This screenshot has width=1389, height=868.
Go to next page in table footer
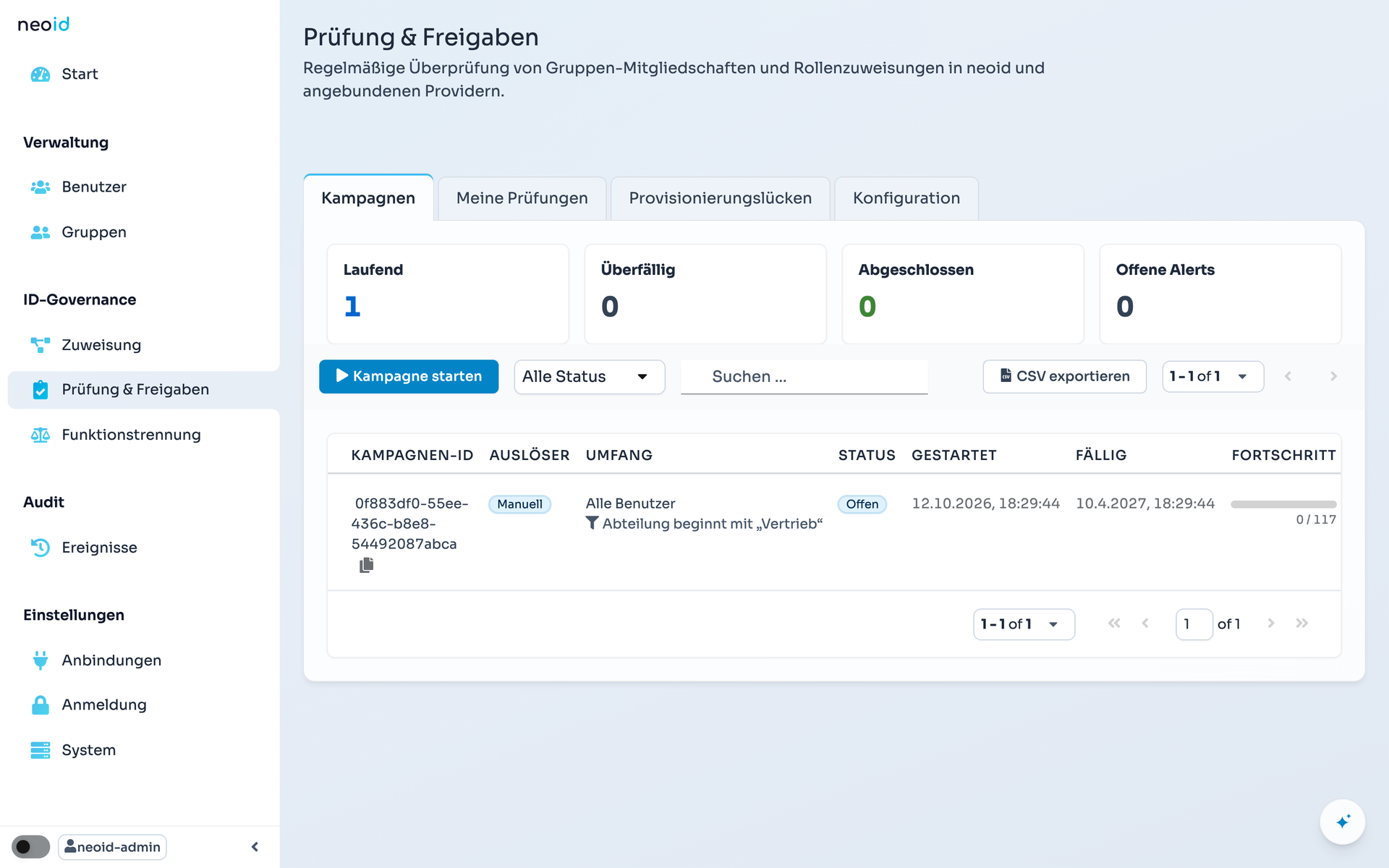[1271, 624]
